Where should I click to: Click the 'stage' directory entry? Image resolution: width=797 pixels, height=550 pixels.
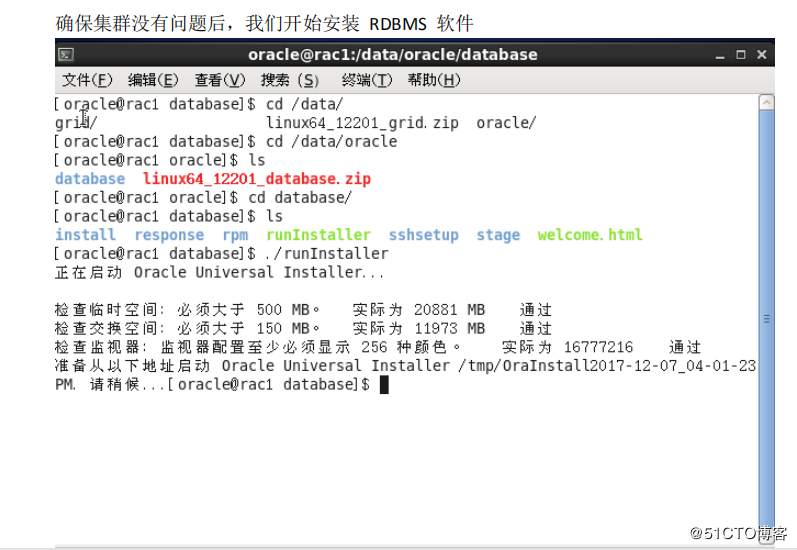[498, 235]
